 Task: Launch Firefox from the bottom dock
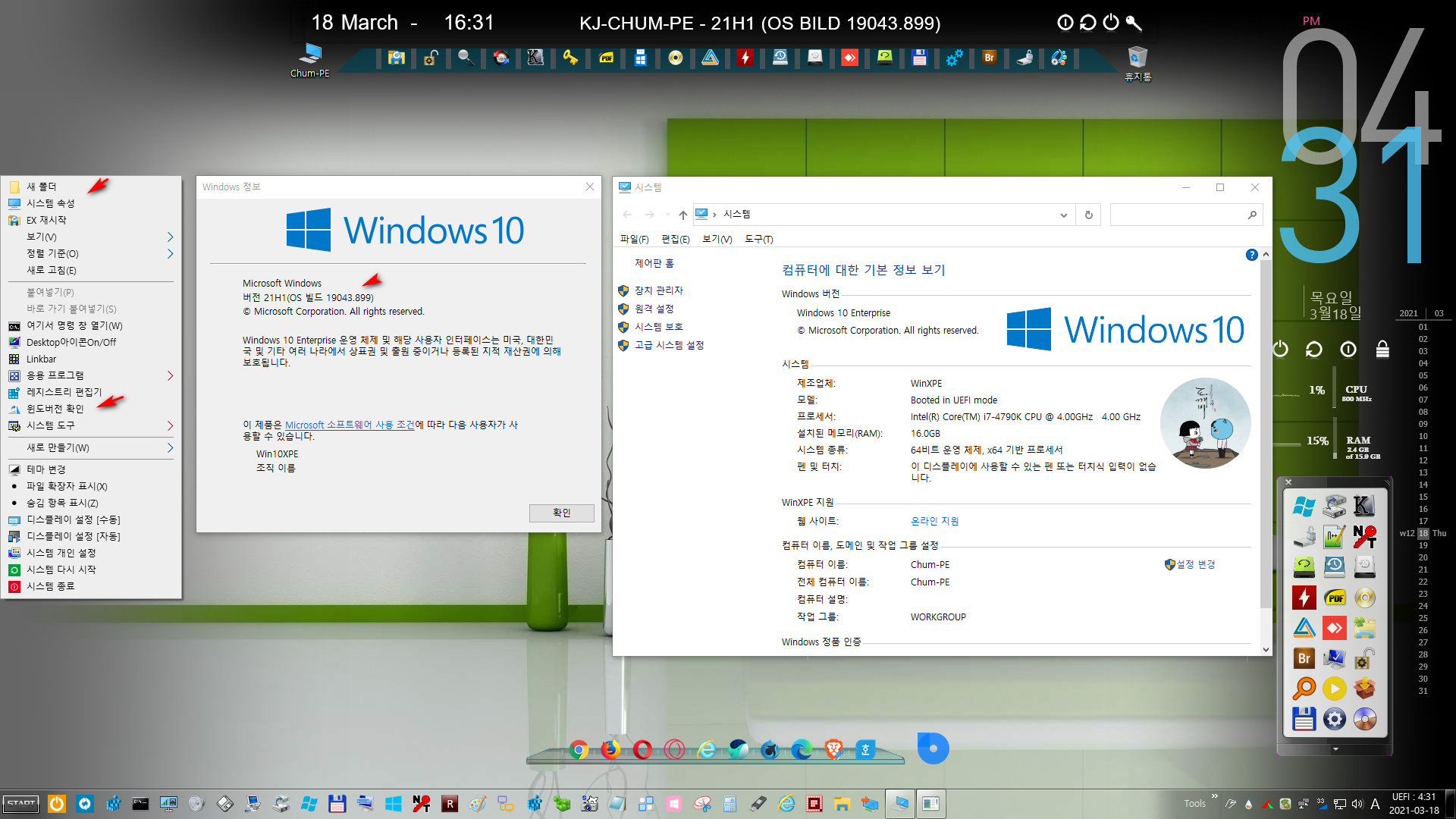click(x=610, y=749)
